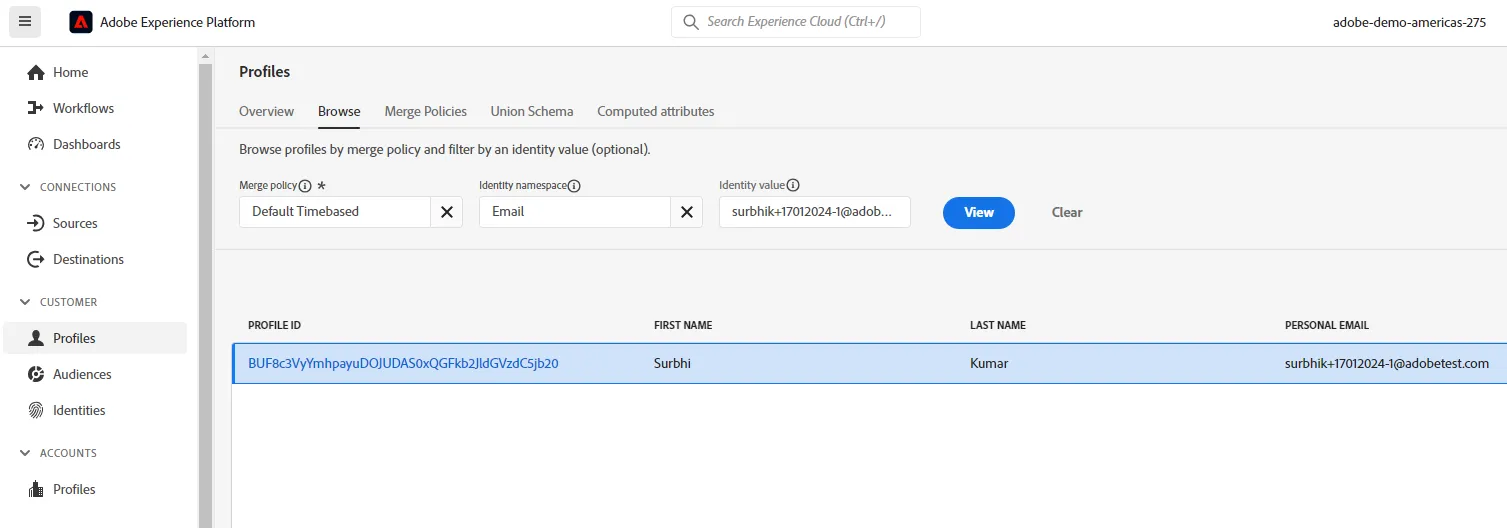Open the hamburger navigation menu
Image resolution: width=1507 pixels, height=528 pixels.
point(25,21)
